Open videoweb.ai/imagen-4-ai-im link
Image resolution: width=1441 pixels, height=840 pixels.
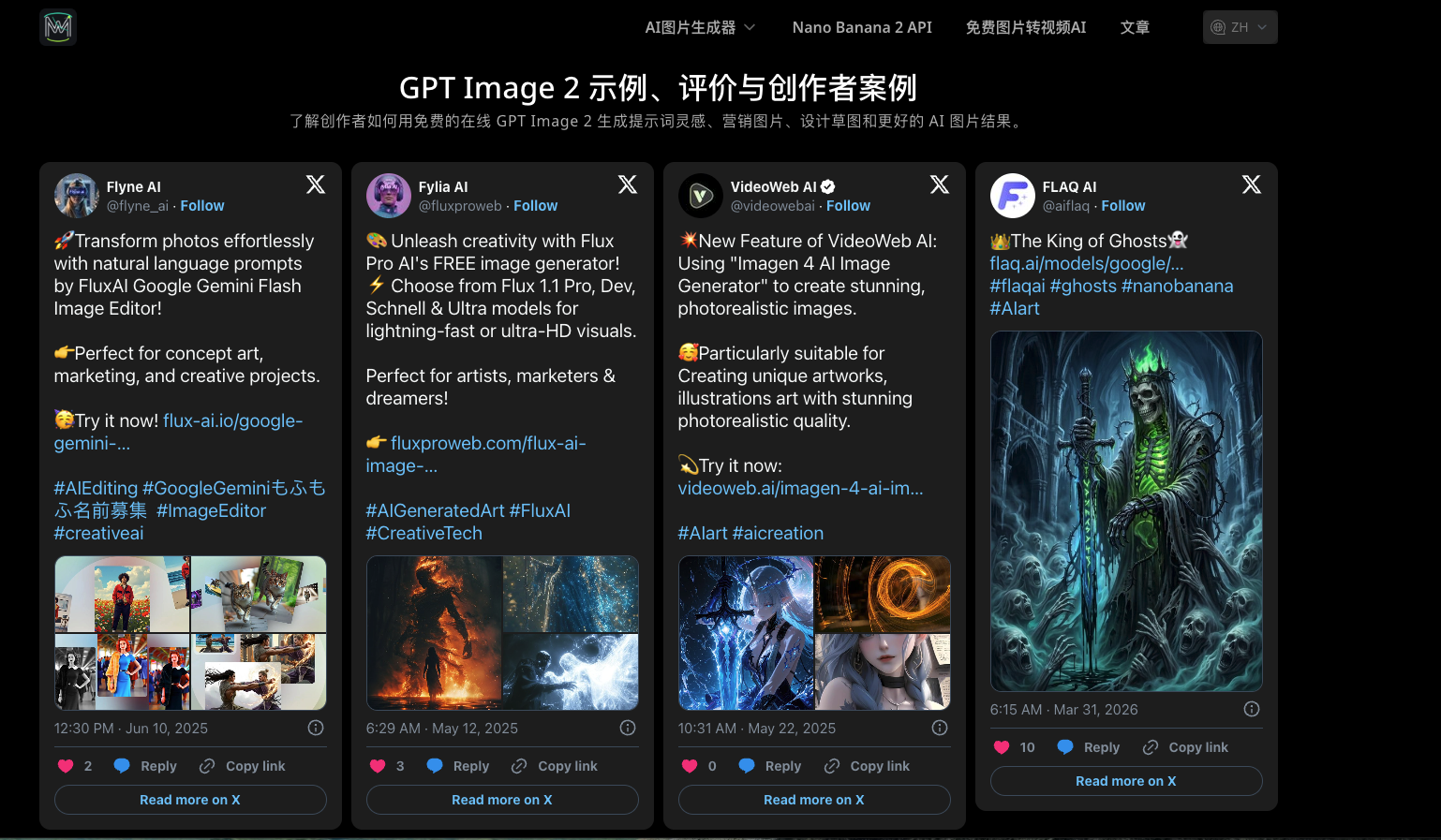tap(800, 488)
